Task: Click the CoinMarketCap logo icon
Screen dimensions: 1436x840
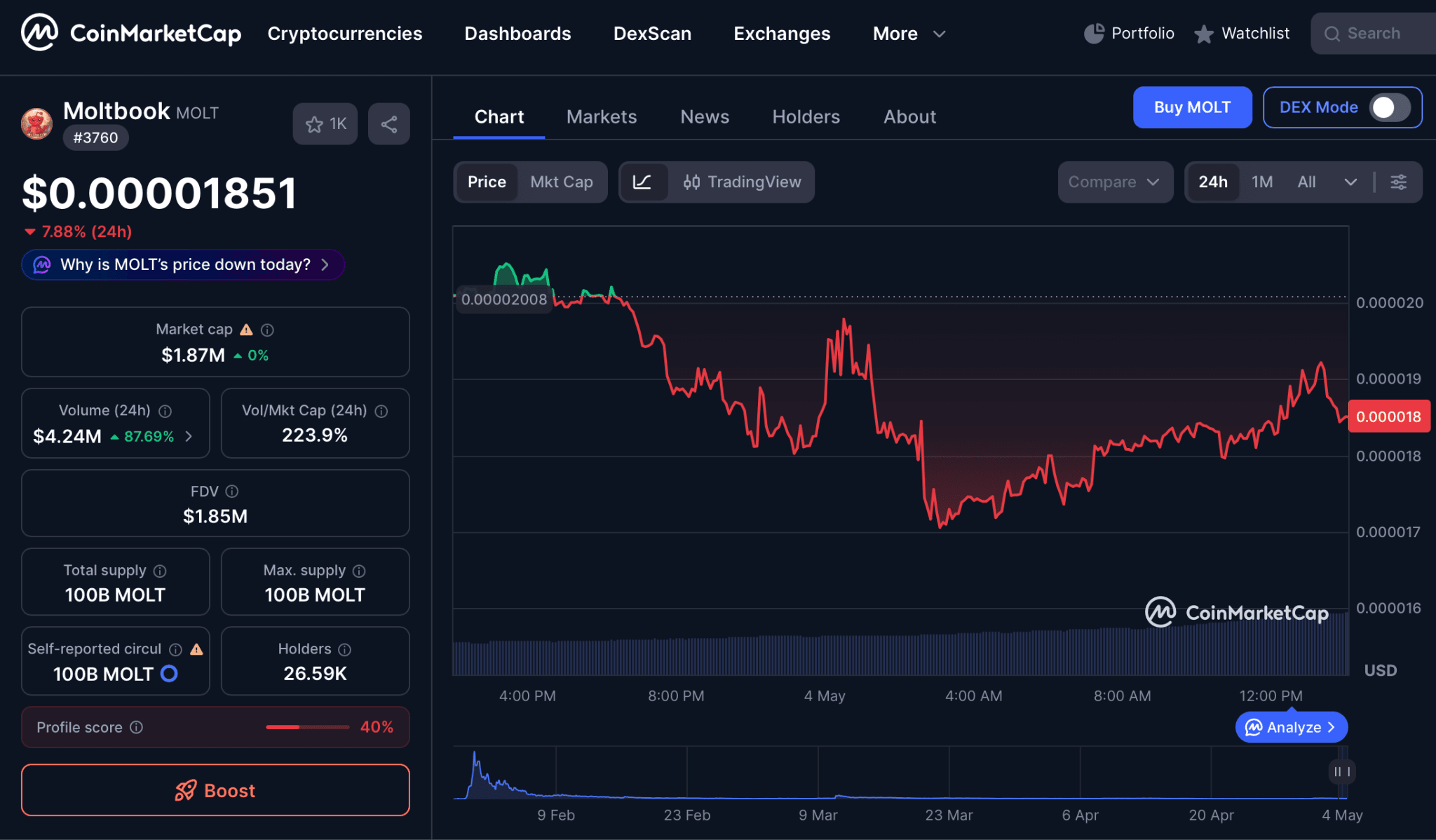Action: click(x=39, y=32)
